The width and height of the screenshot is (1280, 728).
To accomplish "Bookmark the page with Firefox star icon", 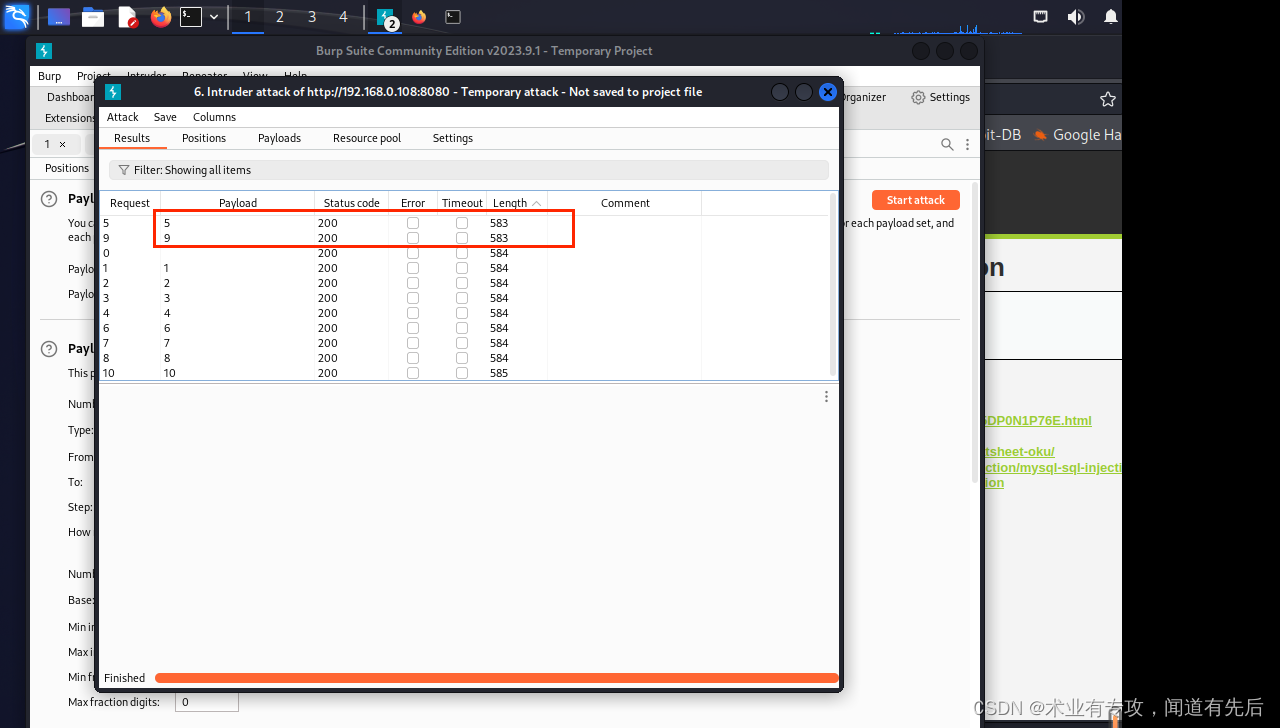I will (1107, 99).
